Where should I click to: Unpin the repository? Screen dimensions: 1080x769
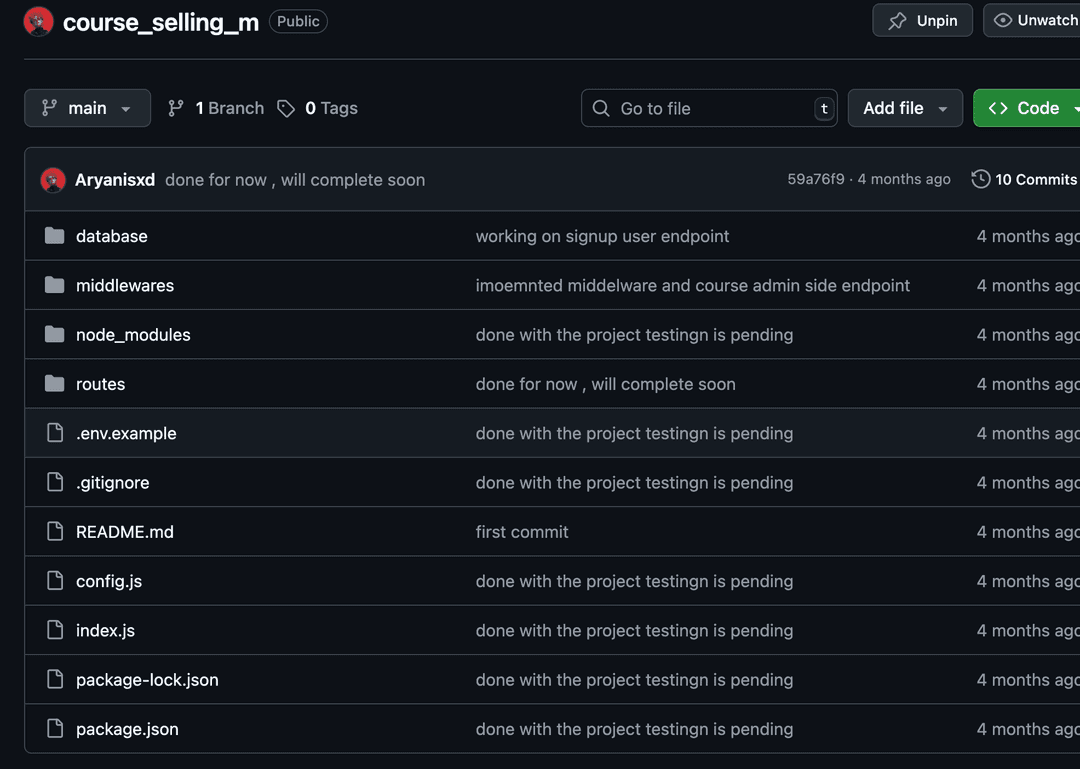(x=922, y=19)
